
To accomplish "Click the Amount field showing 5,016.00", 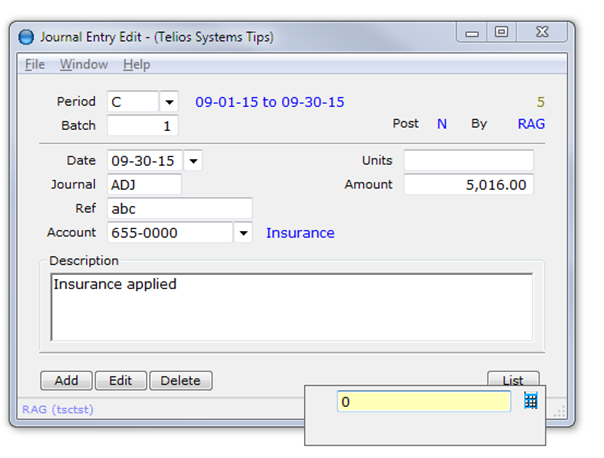I will [468, 185].
